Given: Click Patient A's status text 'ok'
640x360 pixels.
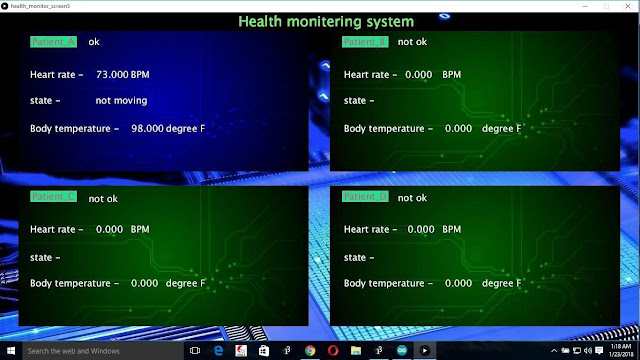Looking at the screenshot, I should tap(94, 42).
